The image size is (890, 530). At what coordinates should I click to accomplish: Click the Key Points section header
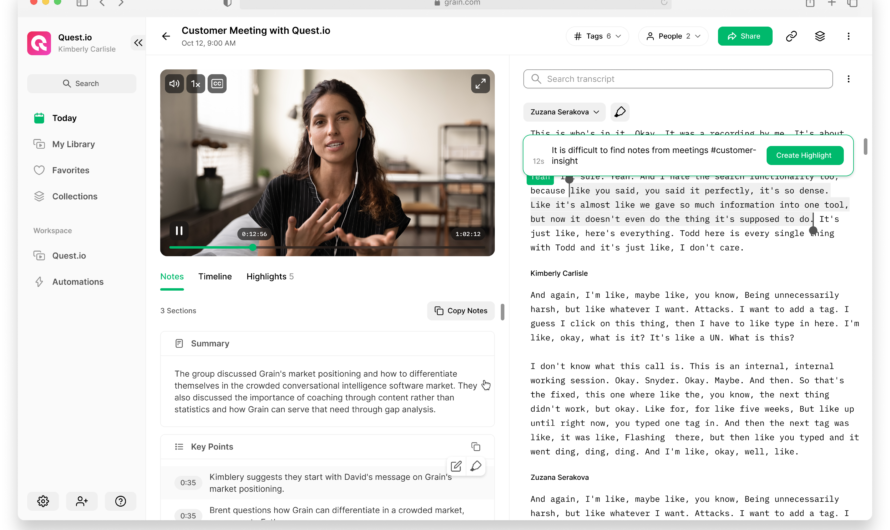point(327,447)
